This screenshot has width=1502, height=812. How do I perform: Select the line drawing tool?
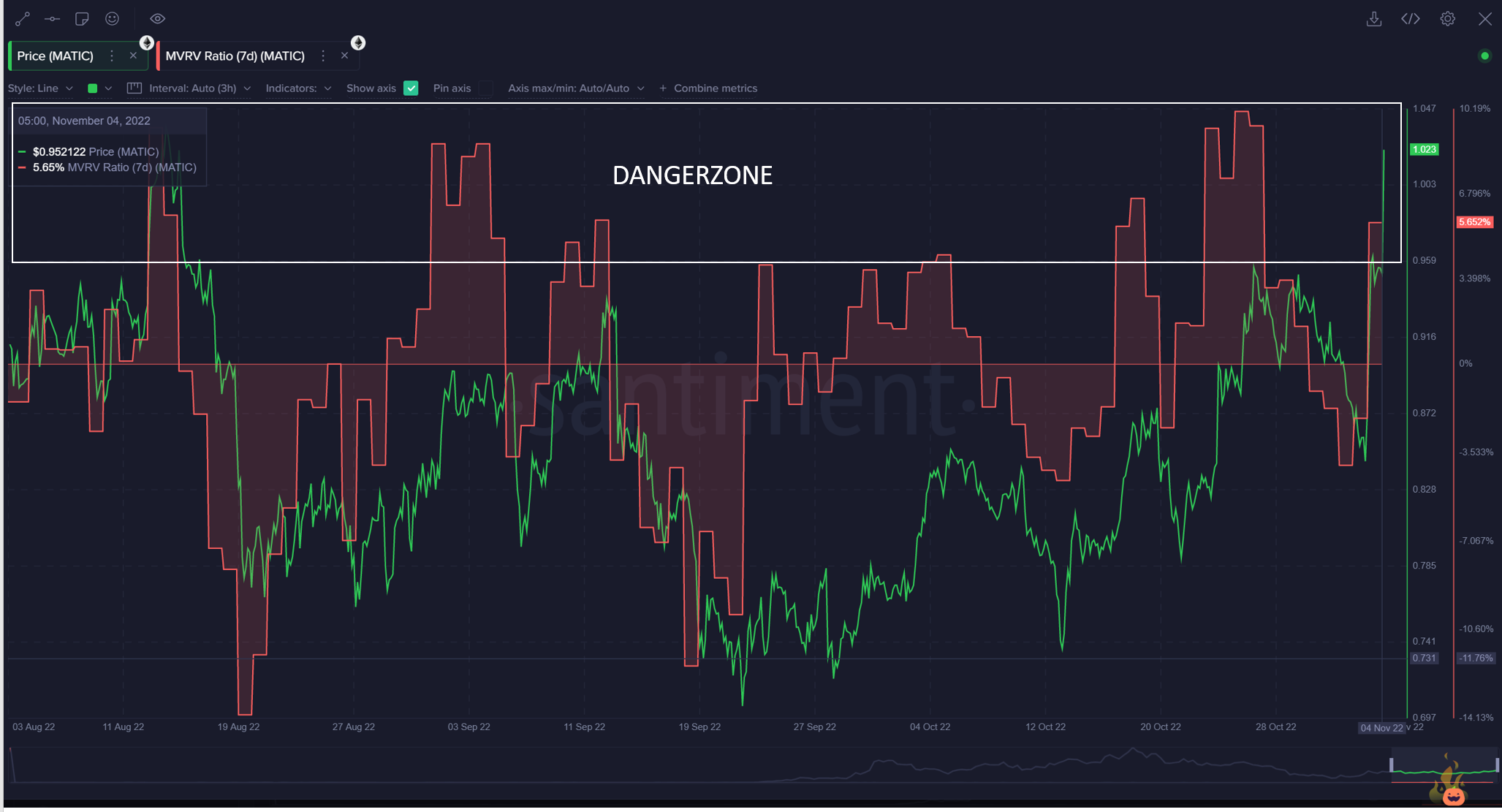(x=23, y=19)
